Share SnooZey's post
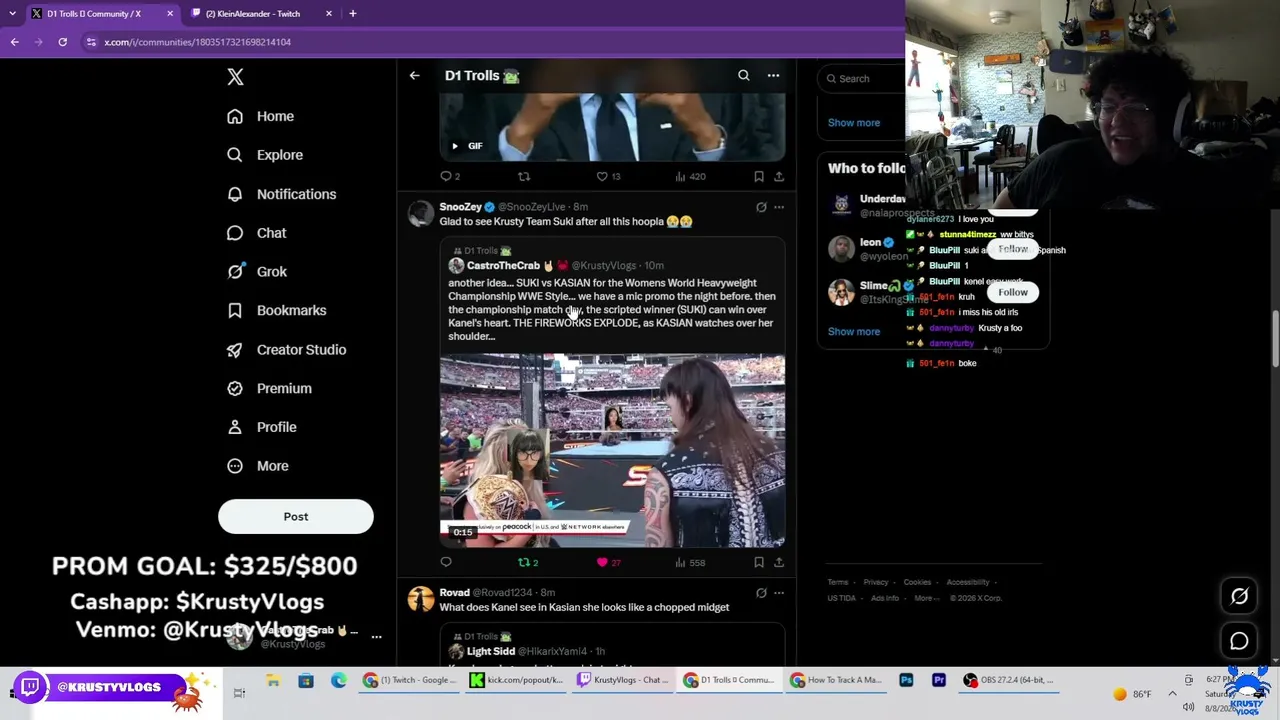This screenshot has width=1280, height=720. click(x=779, y=562)
